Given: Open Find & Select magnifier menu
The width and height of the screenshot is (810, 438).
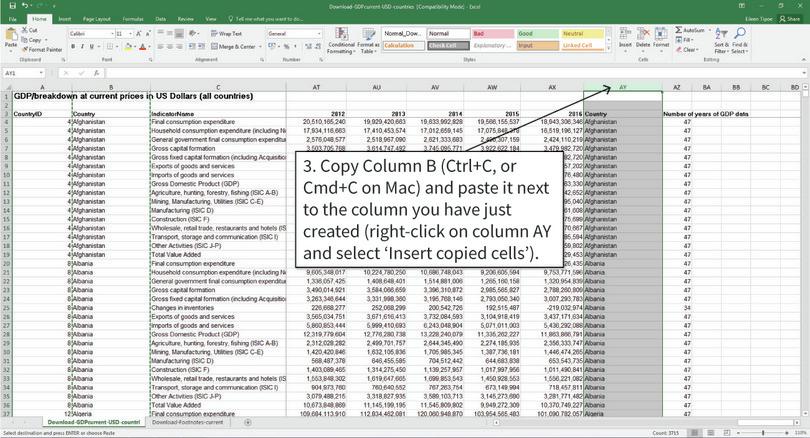Looking at the screenshot, I should pyautogui.click(x=740, y=40).
